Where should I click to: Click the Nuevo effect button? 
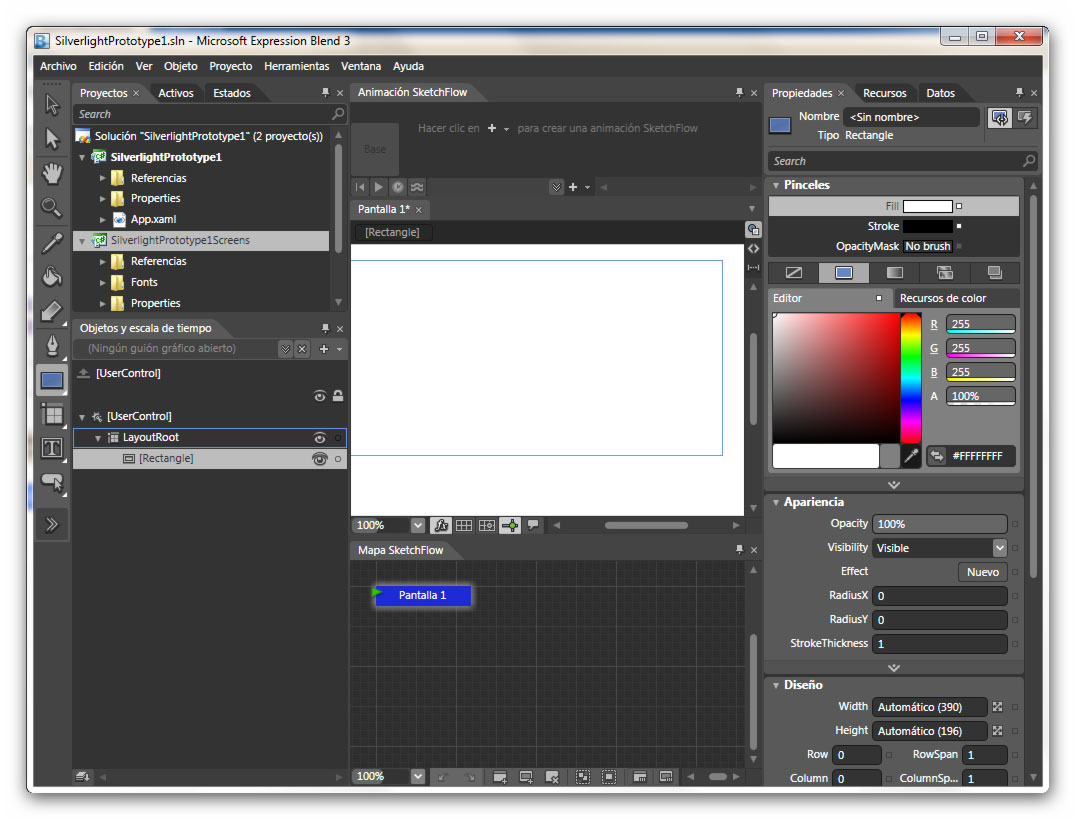coord(983,572)
